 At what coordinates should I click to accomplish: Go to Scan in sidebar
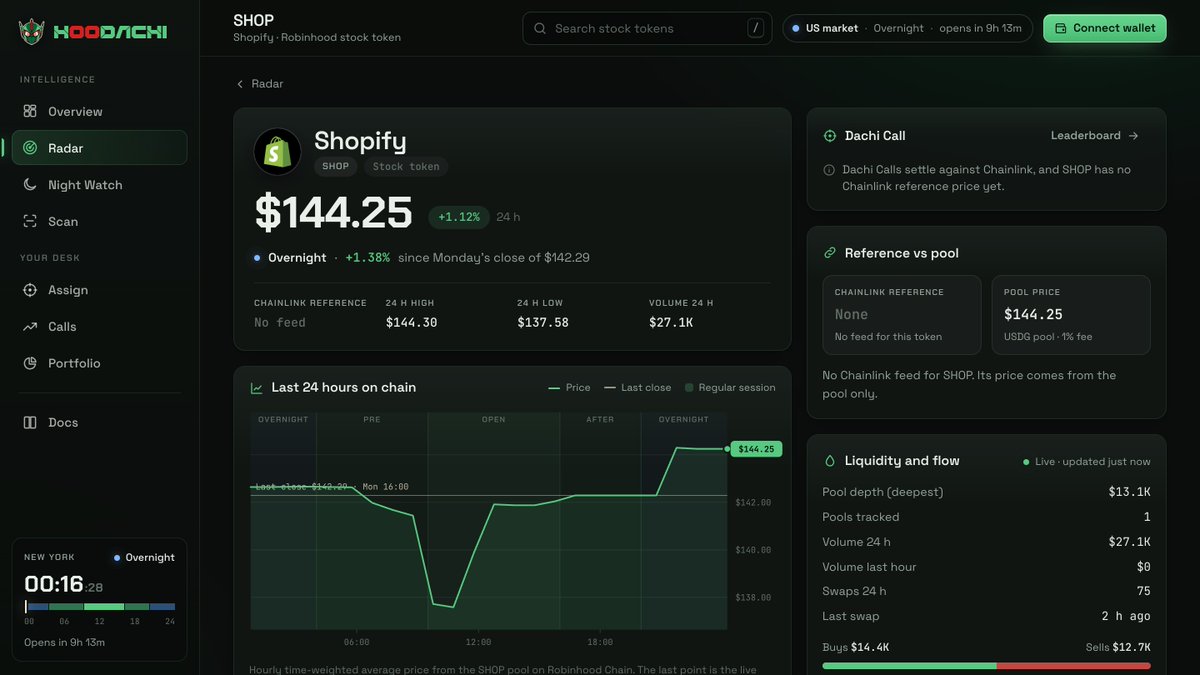(x=99, y=221)
